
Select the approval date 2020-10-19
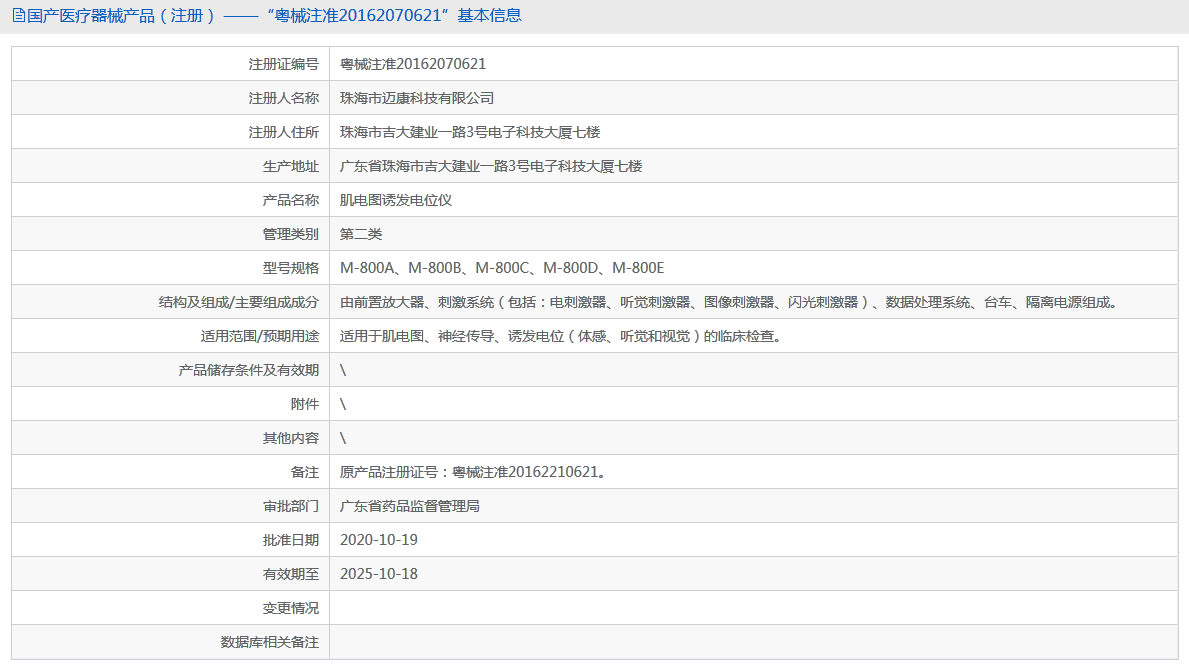(x=379, y=540)
